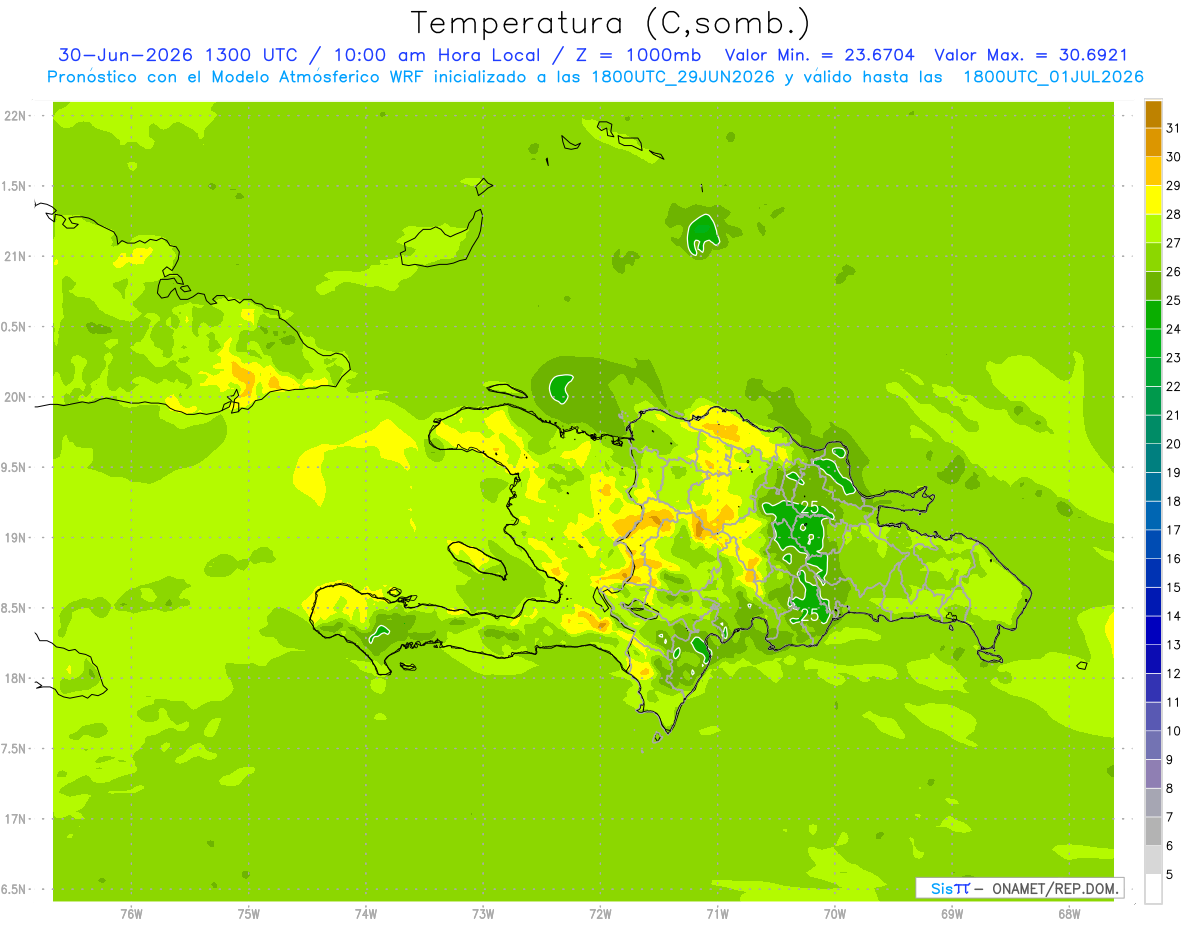The image size is (1200, 927).
Task: Pick the dark orange swatch above 31
Action: pos(1153,114)
